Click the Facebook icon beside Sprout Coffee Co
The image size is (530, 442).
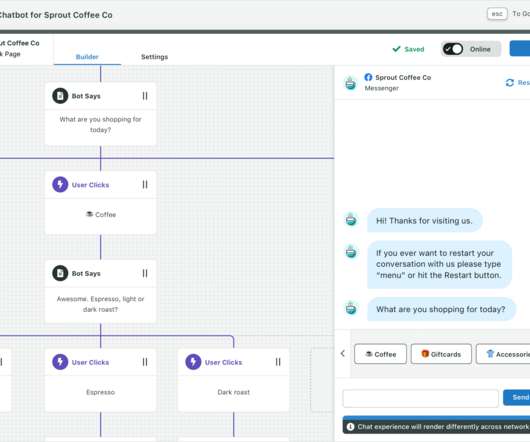tap(368, 77)
